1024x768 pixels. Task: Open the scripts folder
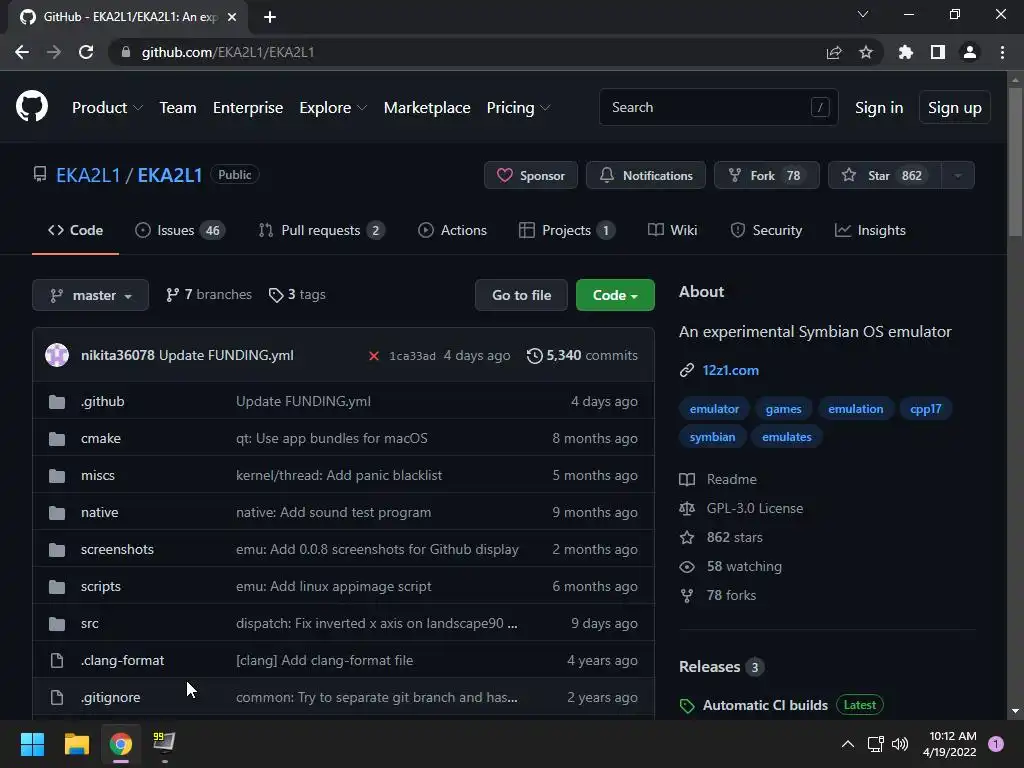point(101,586)
